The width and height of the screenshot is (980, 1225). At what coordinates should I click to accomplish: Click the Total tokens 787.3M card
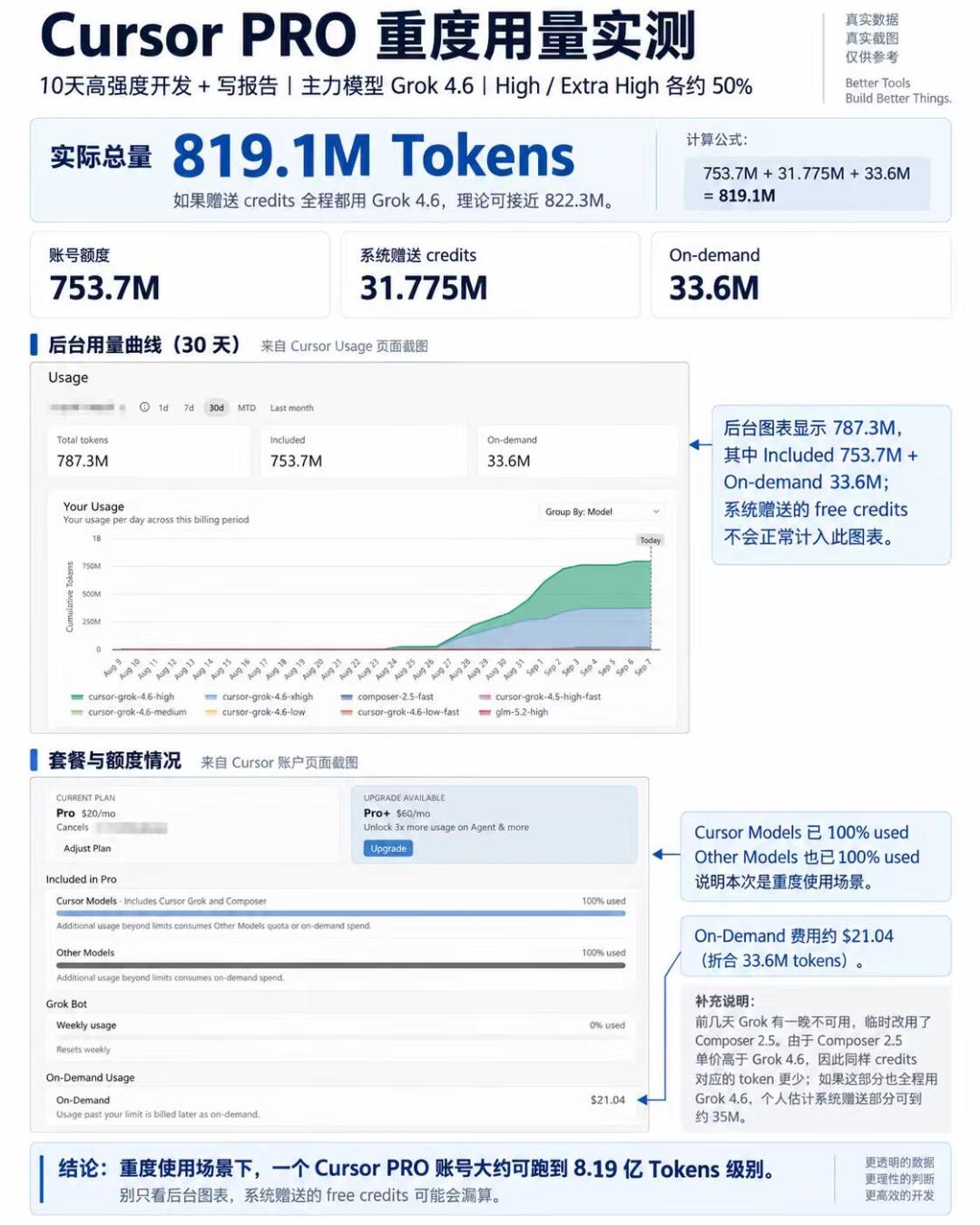pos(150,451)
